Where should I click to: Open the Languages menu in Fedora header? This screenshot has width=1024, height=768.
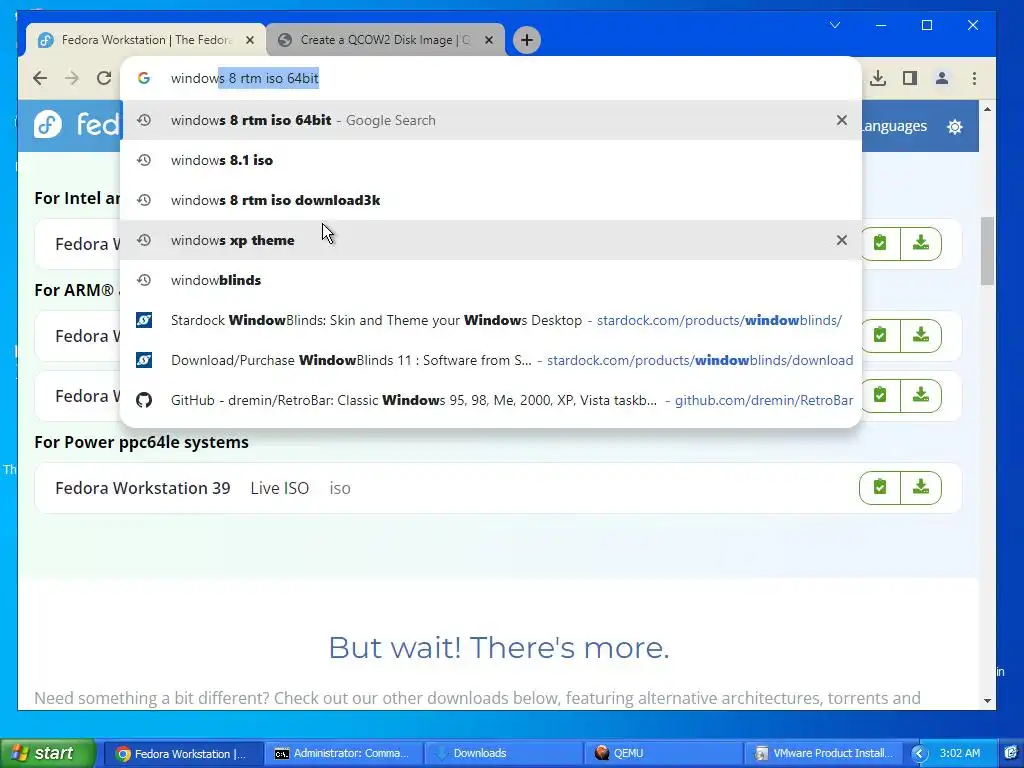pyautogui.click(x=894, y=126)
